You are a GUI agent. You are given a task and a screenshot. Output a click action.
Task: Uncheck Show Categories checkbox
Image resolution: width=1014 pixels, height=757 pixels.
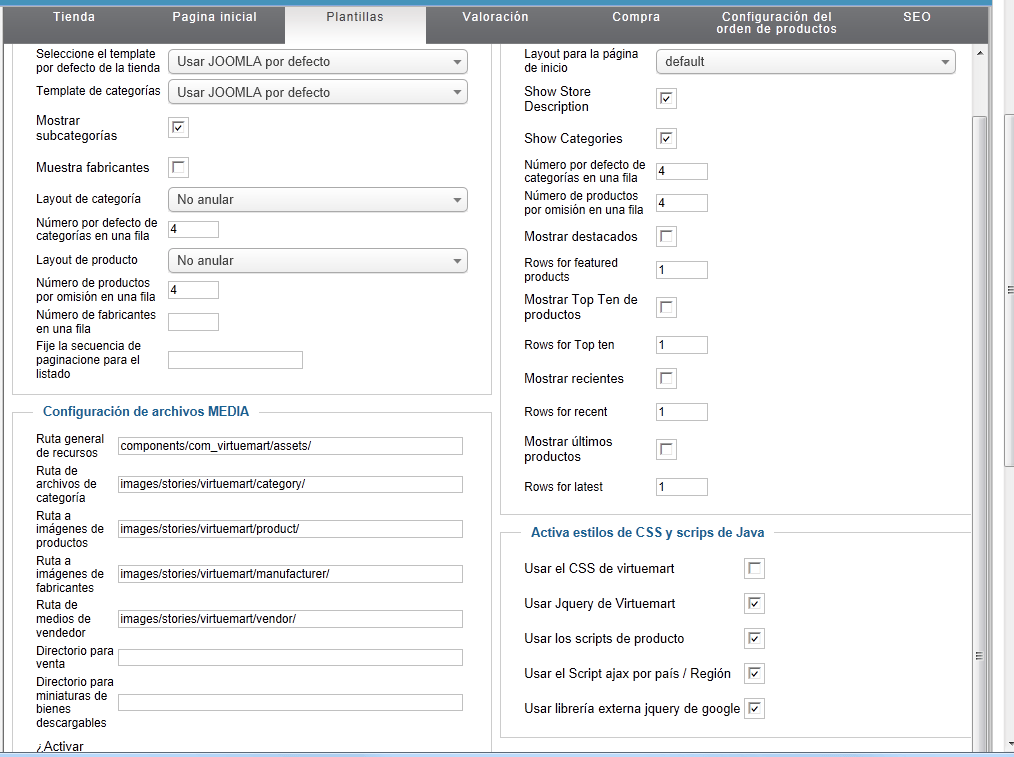666,138
